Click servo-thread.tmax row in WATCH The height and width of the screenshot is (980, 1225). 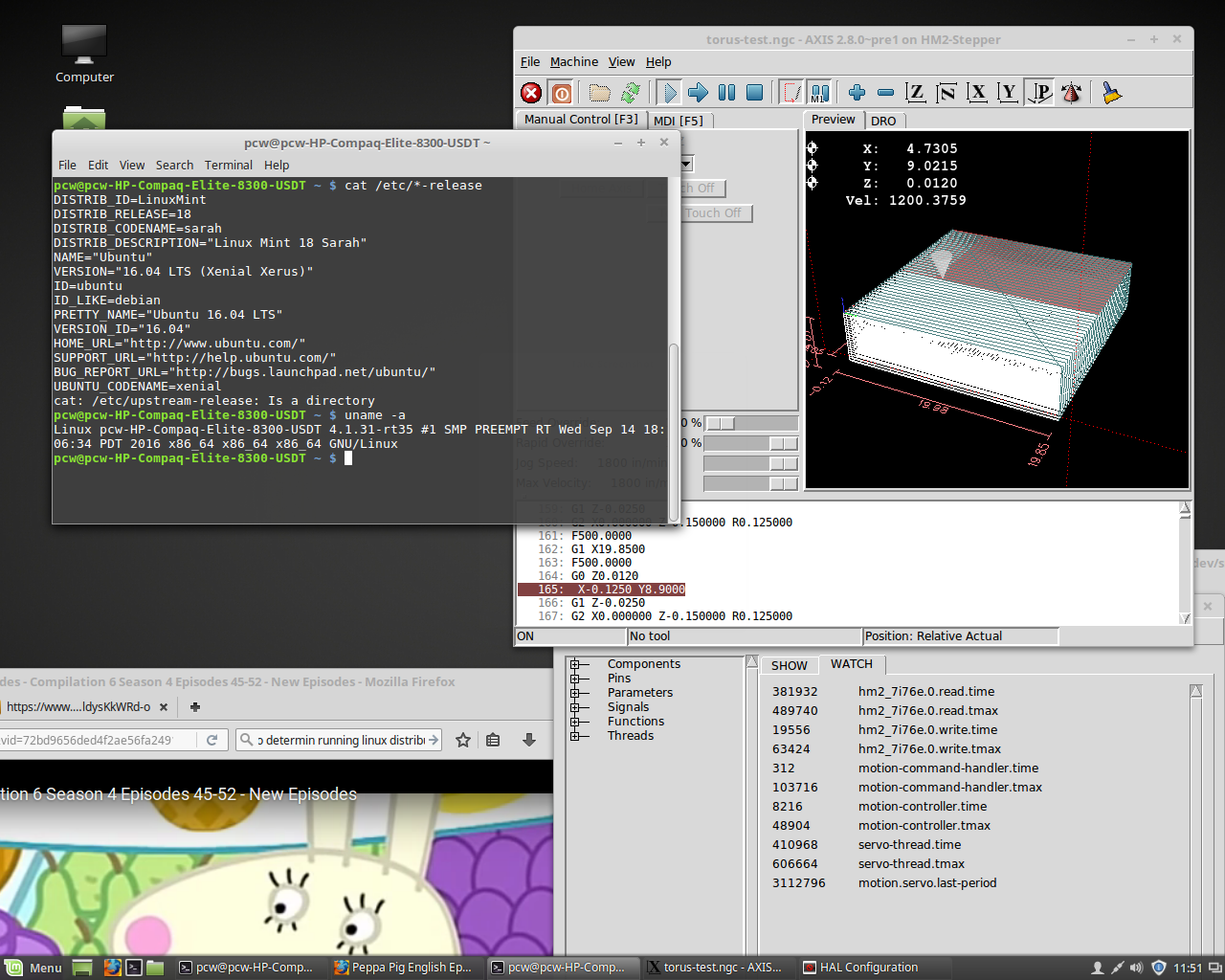click(910, 864)
